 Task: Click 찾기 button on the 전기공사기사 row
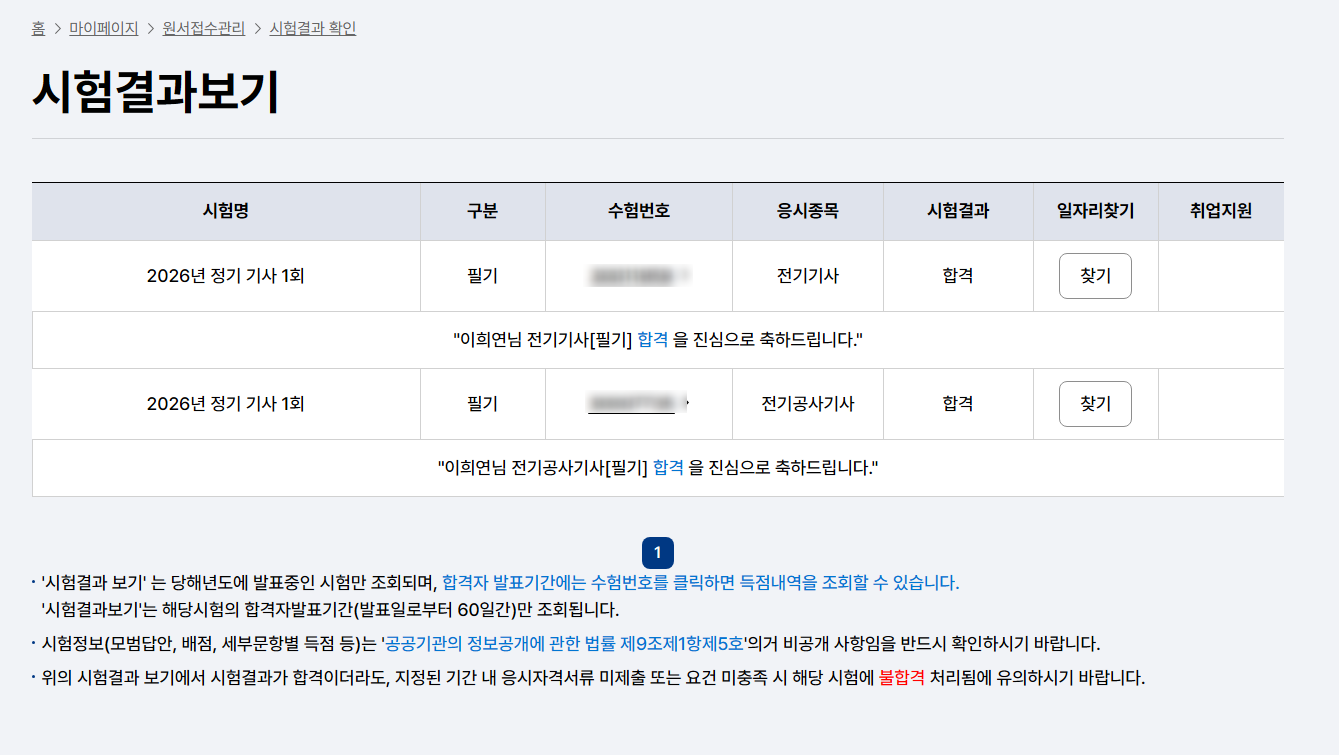pyautogui.click(x=1095, y=403)
